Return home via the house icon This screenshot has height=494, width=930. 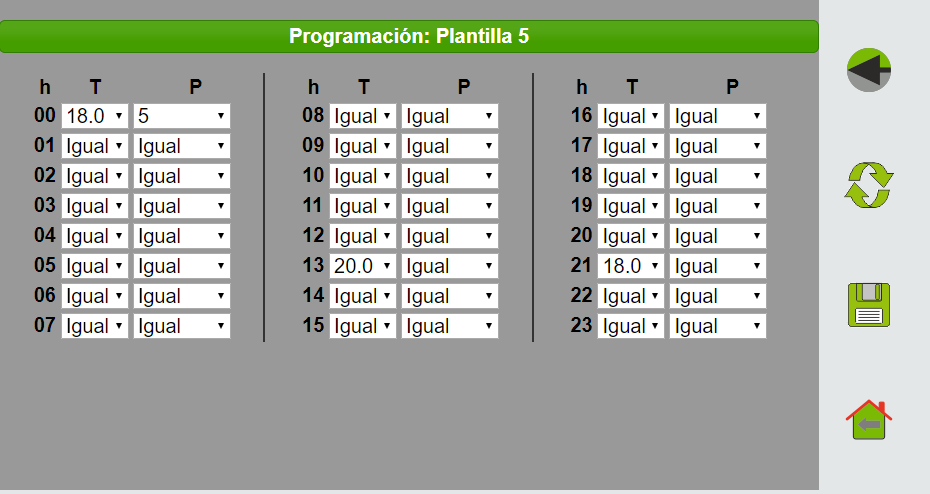[x=869, y=420]
